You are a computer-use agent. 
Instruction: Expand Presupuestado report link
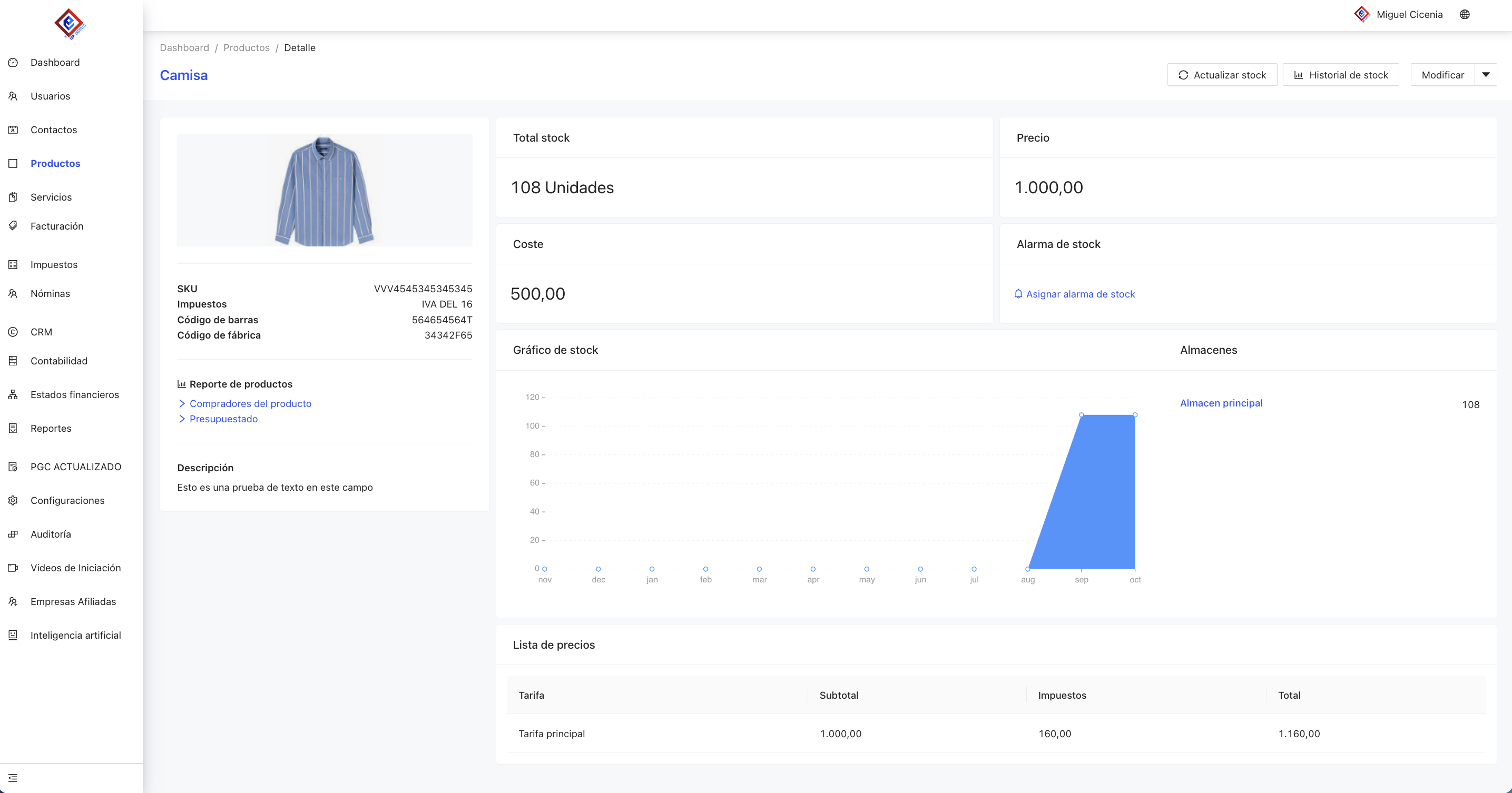point(223,419)
